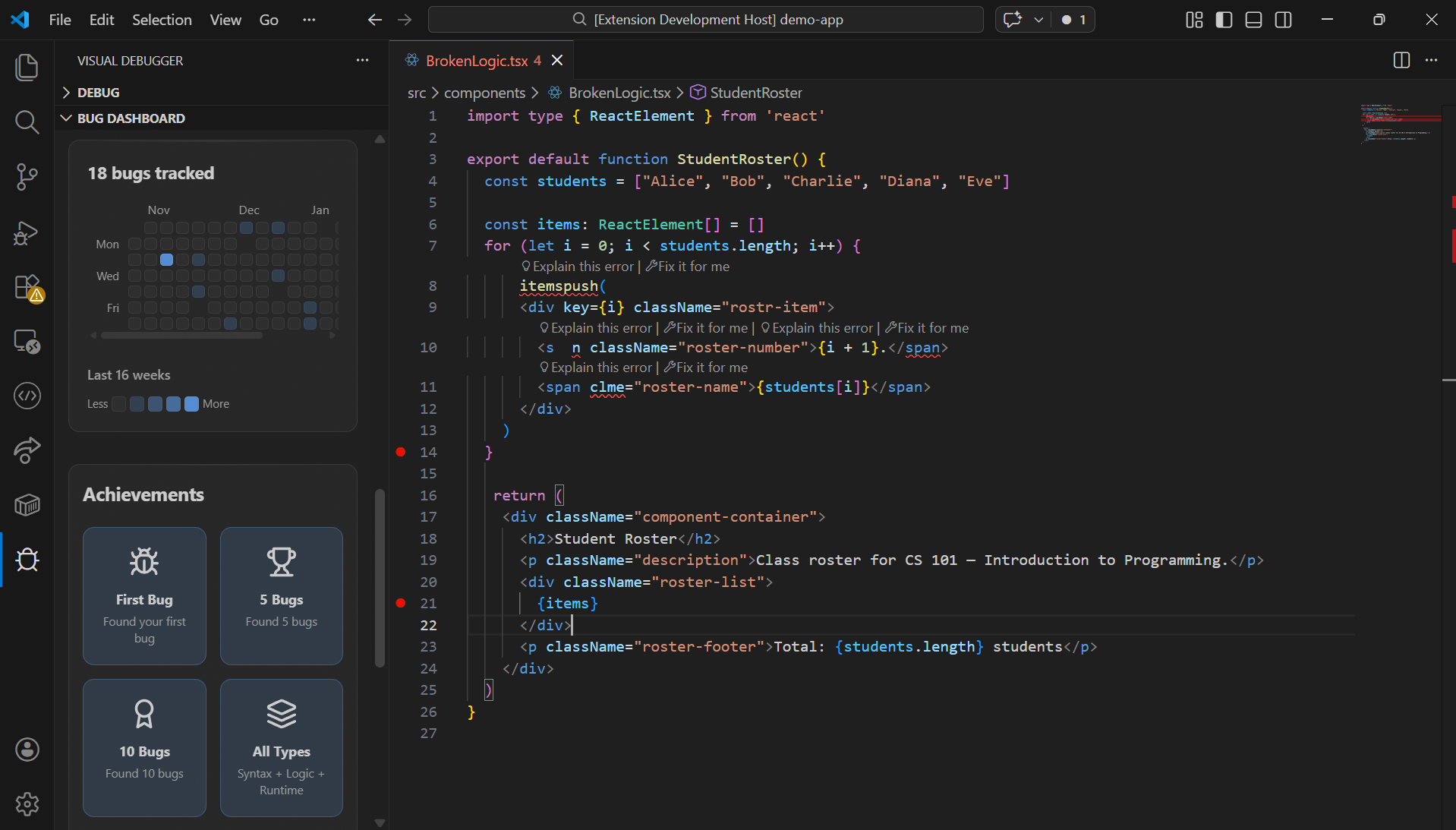Collapse the BUG DASHBOARD section
This screenshot has height=830, width=1456.
(131, 118)
